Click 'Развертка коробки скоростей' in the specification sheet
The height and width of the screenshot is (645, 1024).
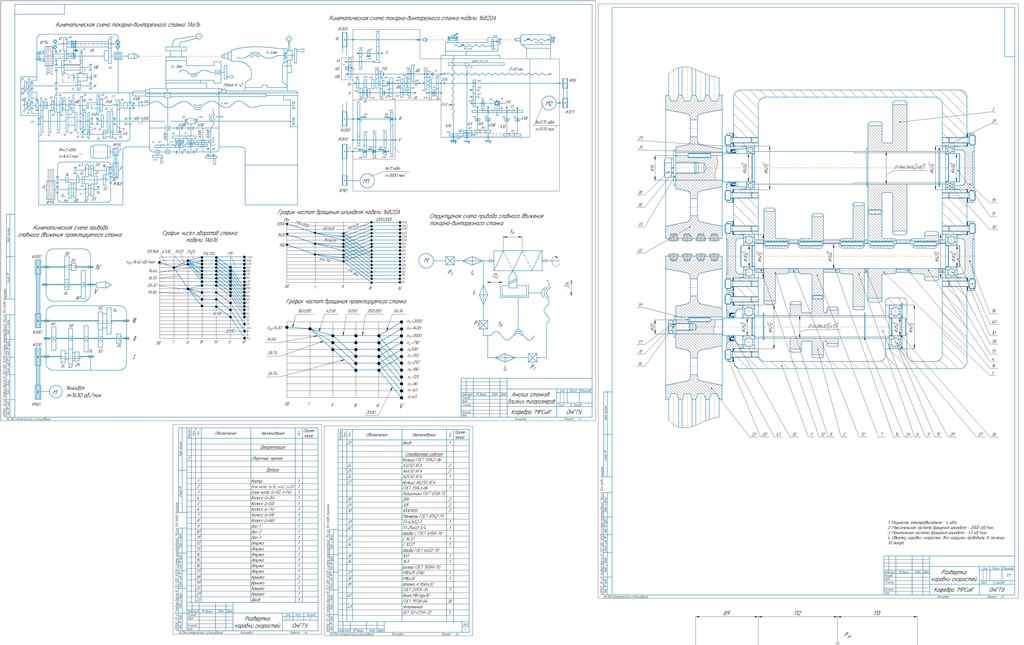click(257, 622)
